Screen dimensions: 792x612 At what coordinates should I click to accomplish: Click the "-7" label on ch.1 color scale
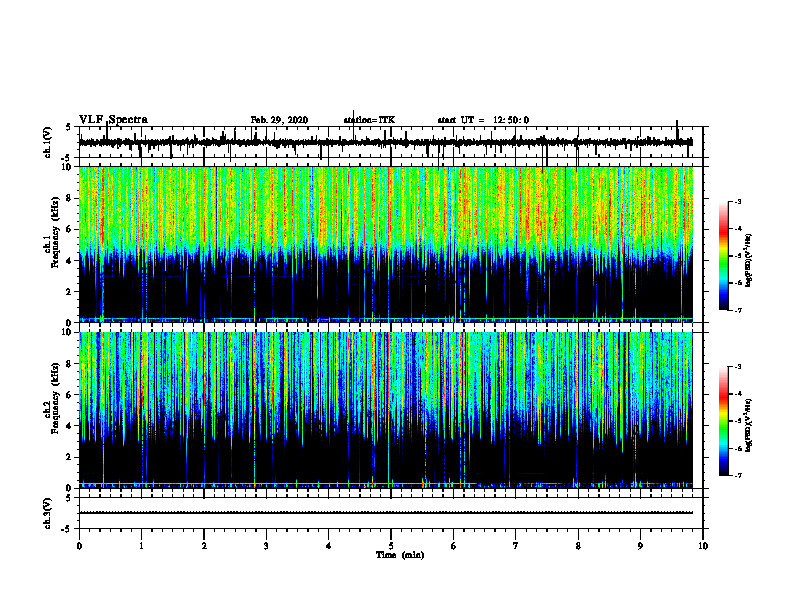click(737, 310)
